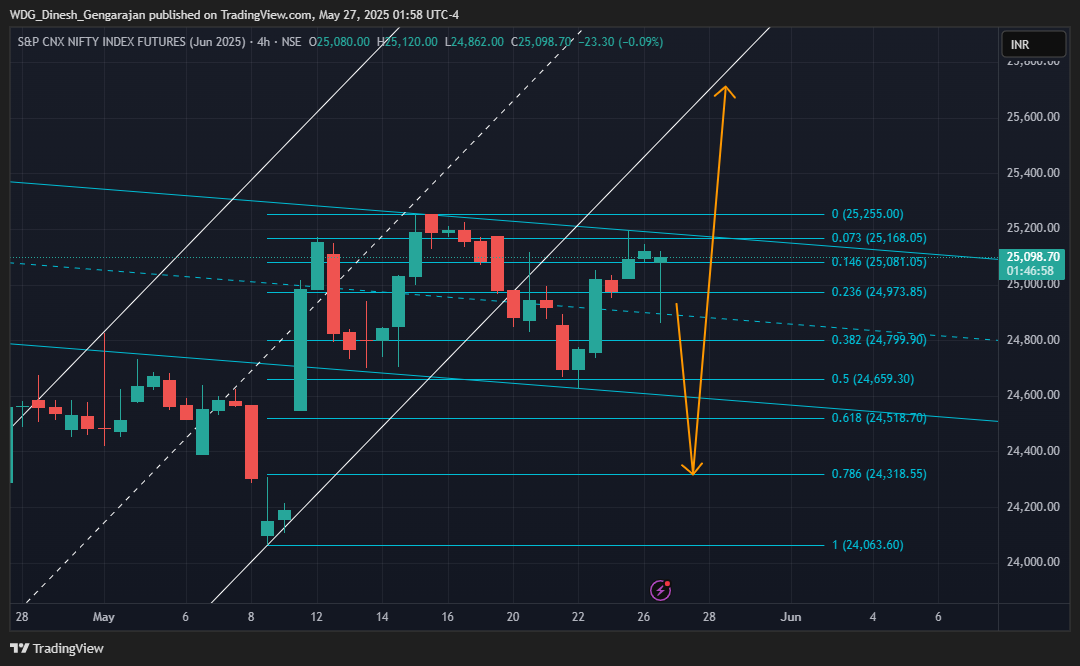Click the large red candle before May 8
Image resolution: width=1080 pixels, height=666 pixels.
click(251, 441)
